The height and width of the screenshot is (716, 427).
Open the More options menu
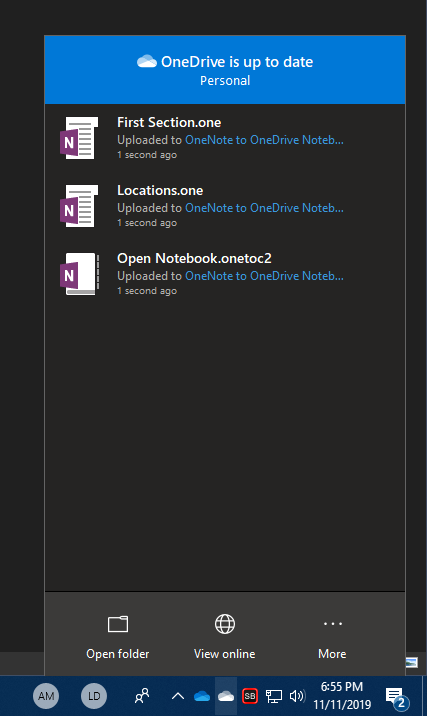pyautogui.click(x=332, y=636)
